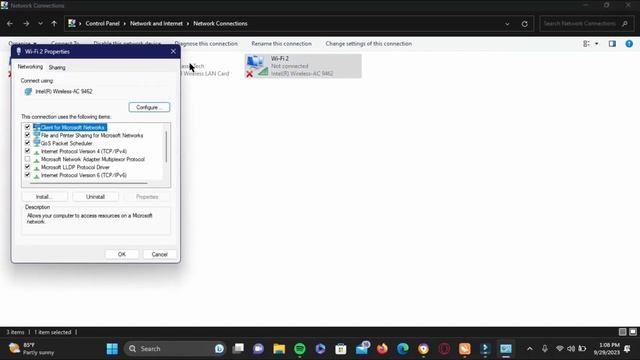Viewport: 640px width, 360px height.
Task: Open the Wi-Fi network tray icon
Action: 560,349
